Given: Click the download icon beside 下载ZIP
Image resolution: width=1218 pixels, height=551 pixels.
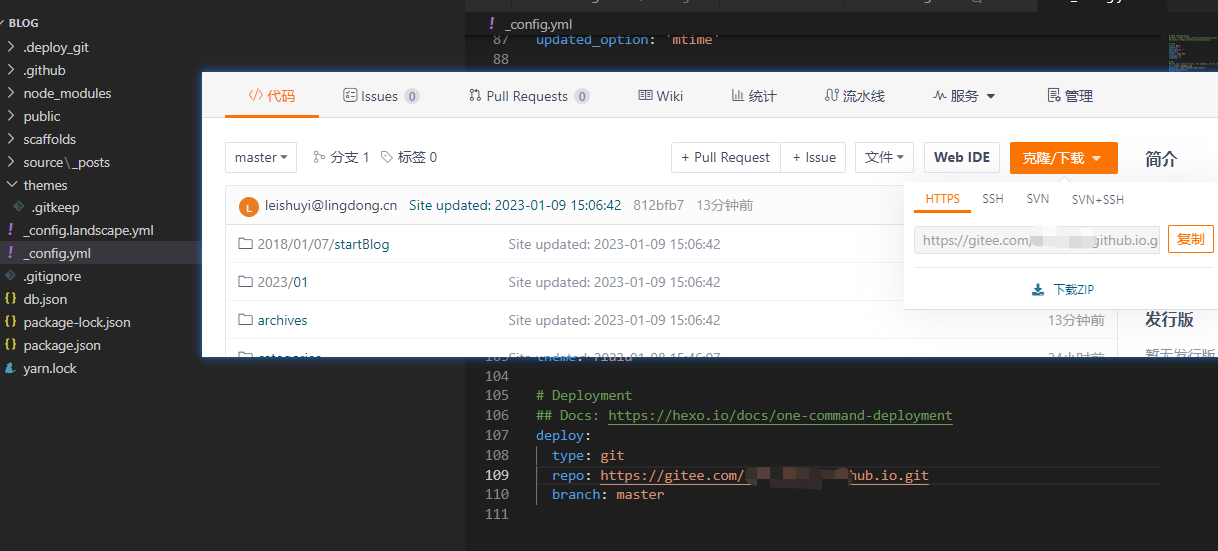Looking at the screenshot, I should click(x=1038, y=290).
